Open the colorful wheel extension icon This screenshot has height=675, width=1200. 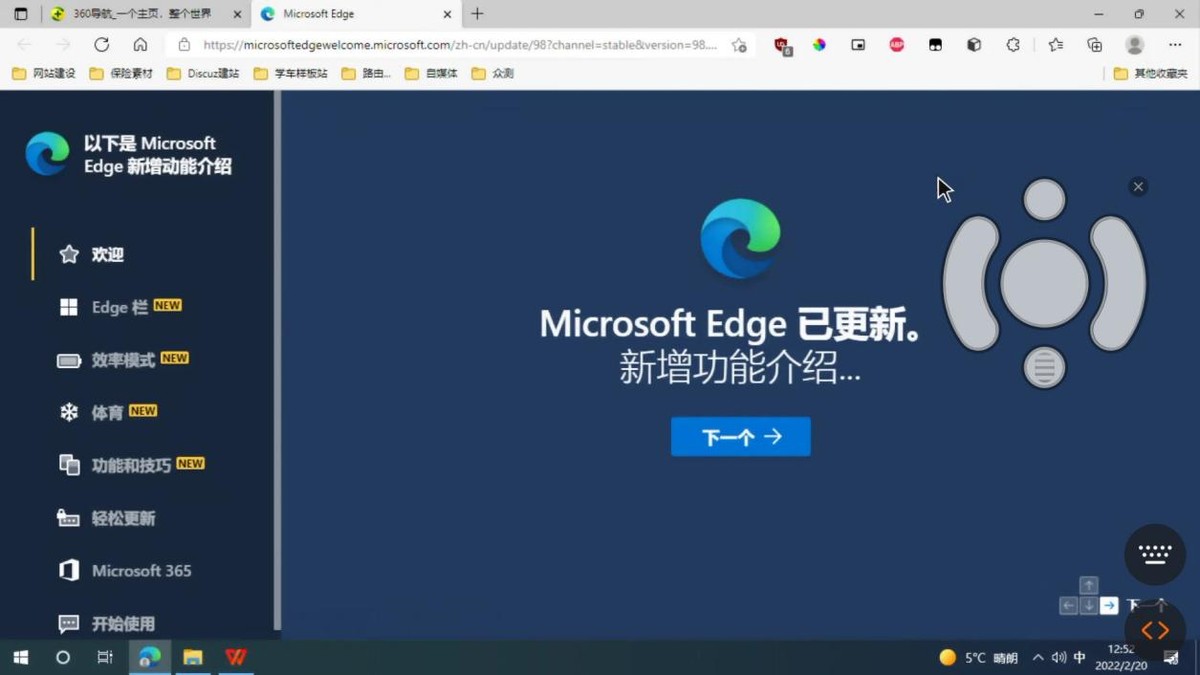tap(819, 45)
